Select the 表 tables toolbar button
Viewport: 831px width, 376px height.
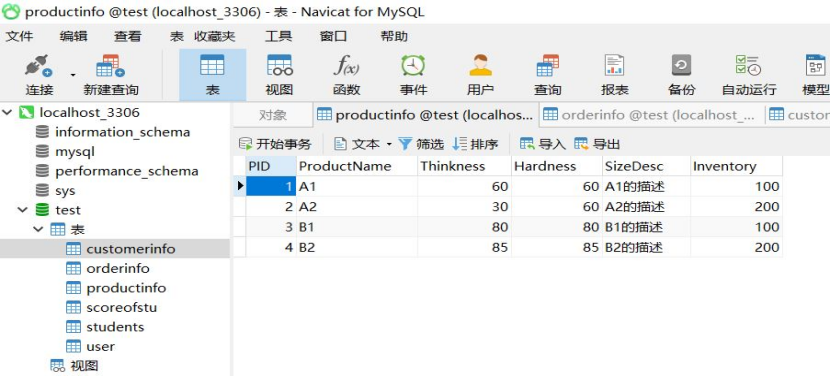[x=213, y=75]
